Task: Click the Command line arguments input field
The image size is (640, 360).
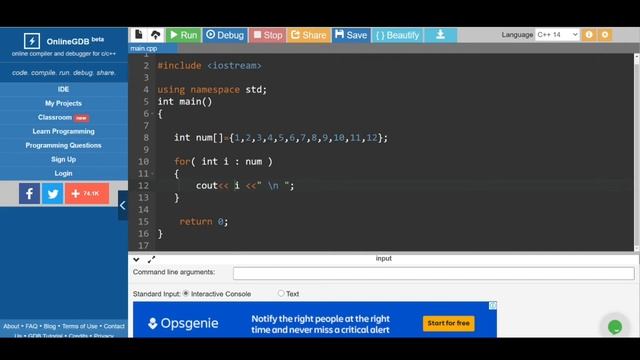Action: pos(433,273)
